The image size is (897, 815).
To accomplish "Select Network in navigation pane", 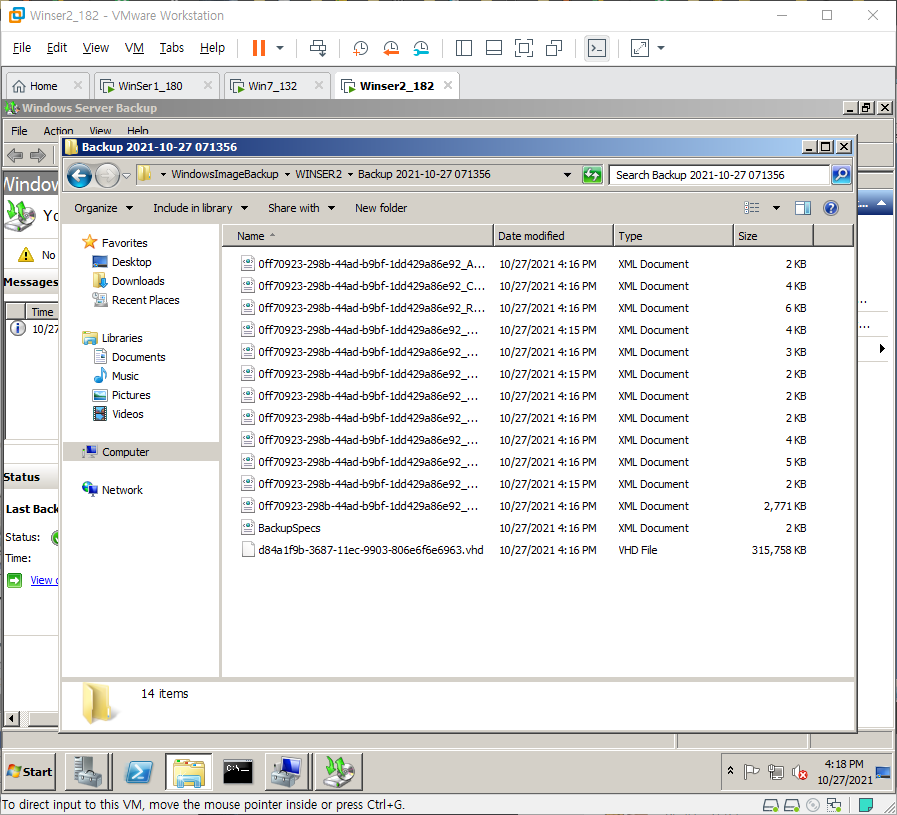I will point(122,490).
